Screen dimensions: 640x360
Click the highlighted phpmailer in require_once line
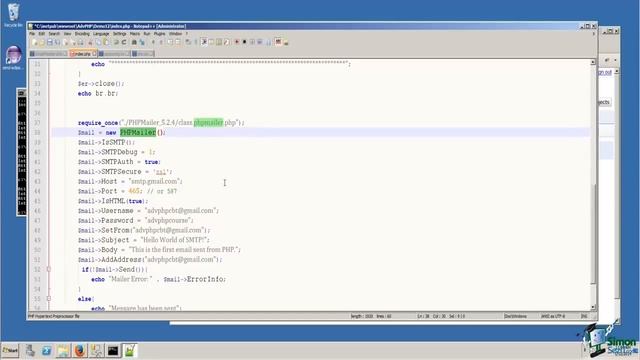pos(208,122)
